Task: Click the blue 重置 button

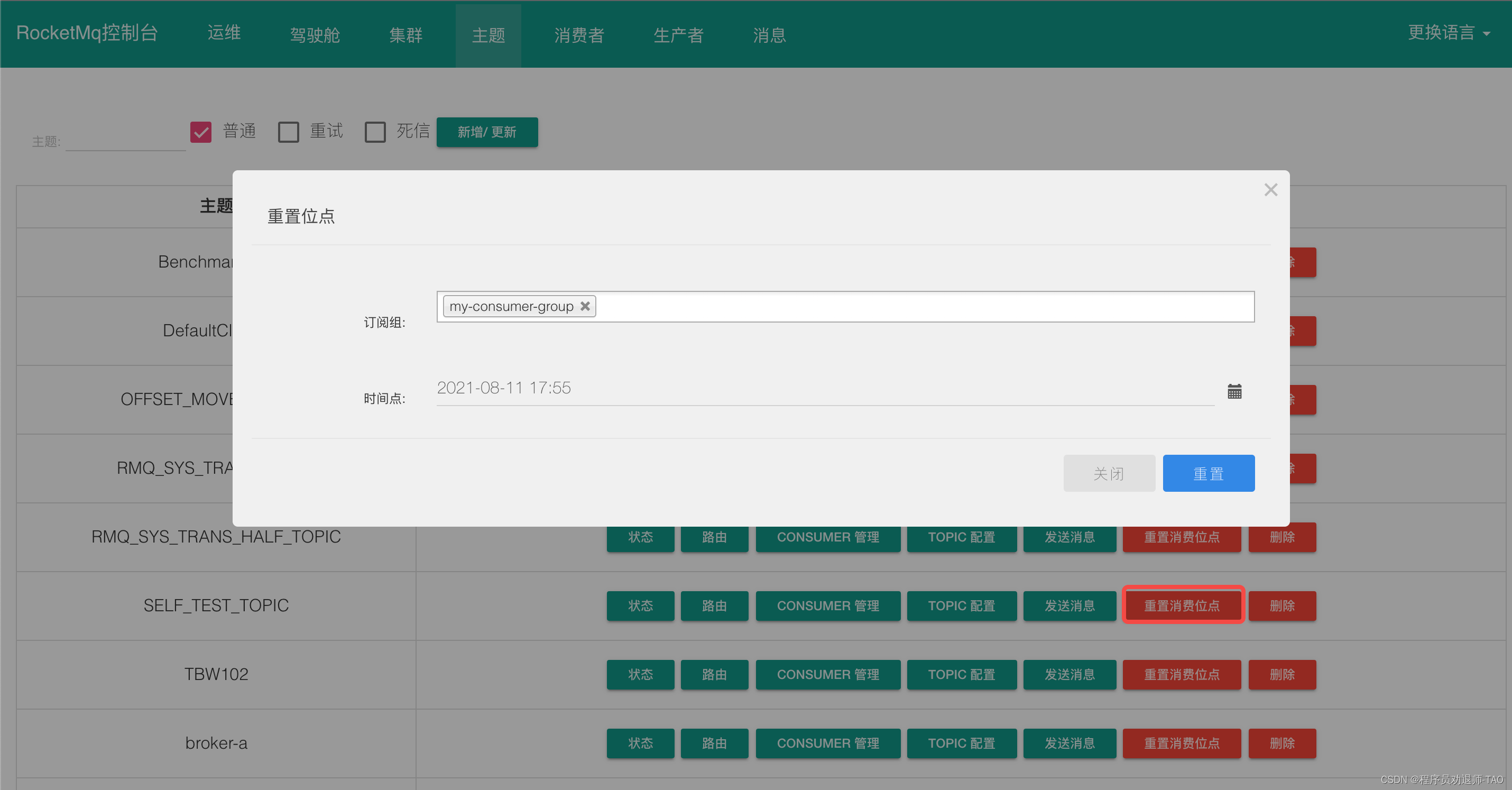Action: pos(1208,473)
